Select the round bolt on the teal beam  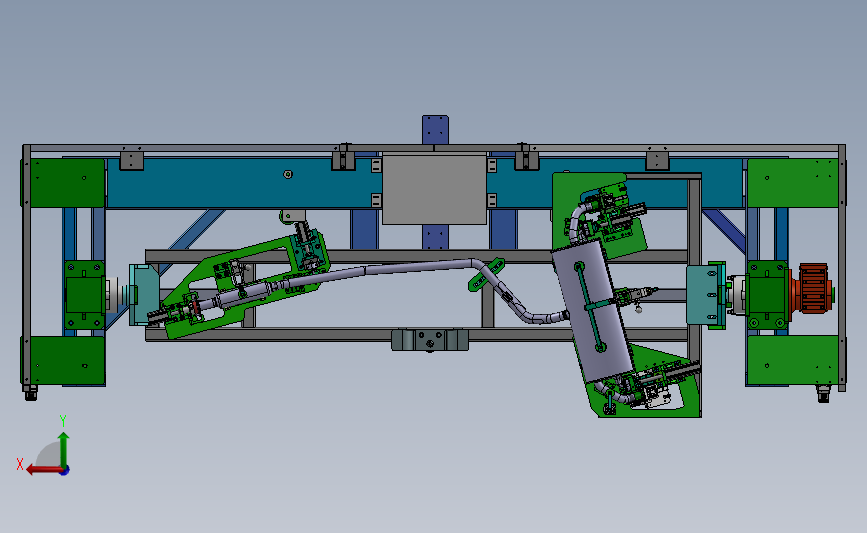tap(288, 174)
